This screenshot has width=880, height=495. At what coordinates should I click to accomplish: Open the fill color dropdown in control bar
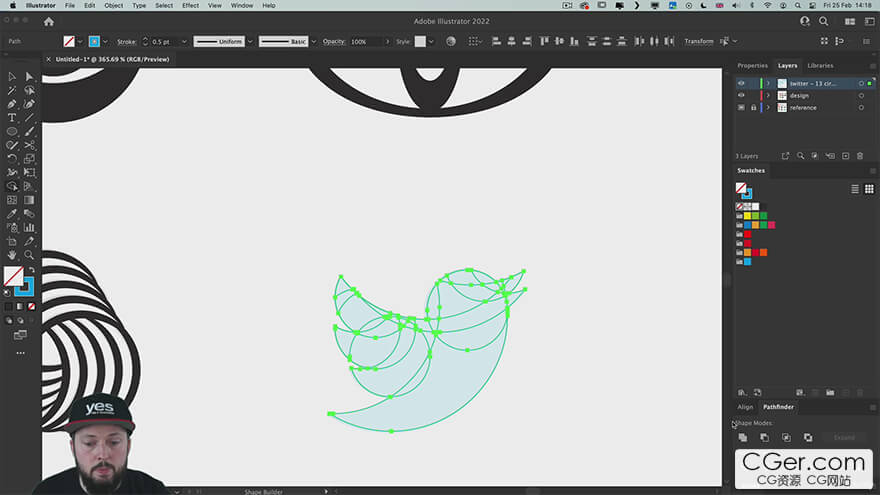click(x=80, y=42)
